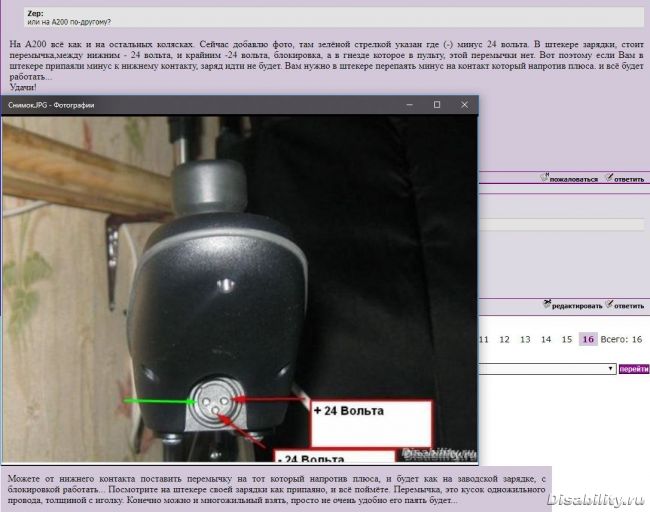This screenshot has width=650, height=512.
Task: Open the forum jump dropdown list
Action: tap(546, 369)
